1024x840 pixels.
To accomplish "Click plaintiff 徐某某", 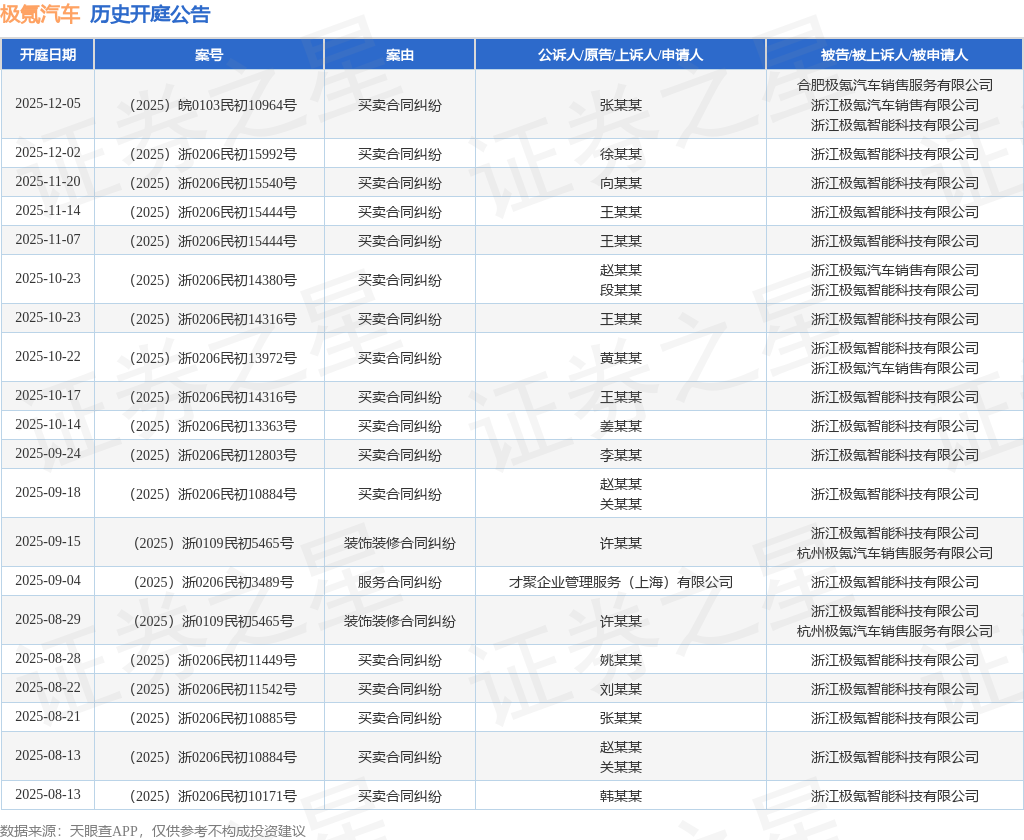I will click(620, 154).
